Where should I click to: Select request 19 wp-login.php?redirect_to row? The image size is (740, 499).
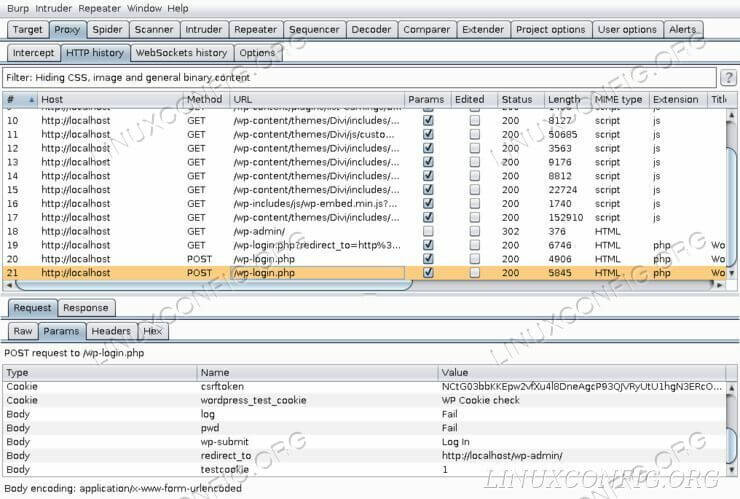[x=364, y=245]
